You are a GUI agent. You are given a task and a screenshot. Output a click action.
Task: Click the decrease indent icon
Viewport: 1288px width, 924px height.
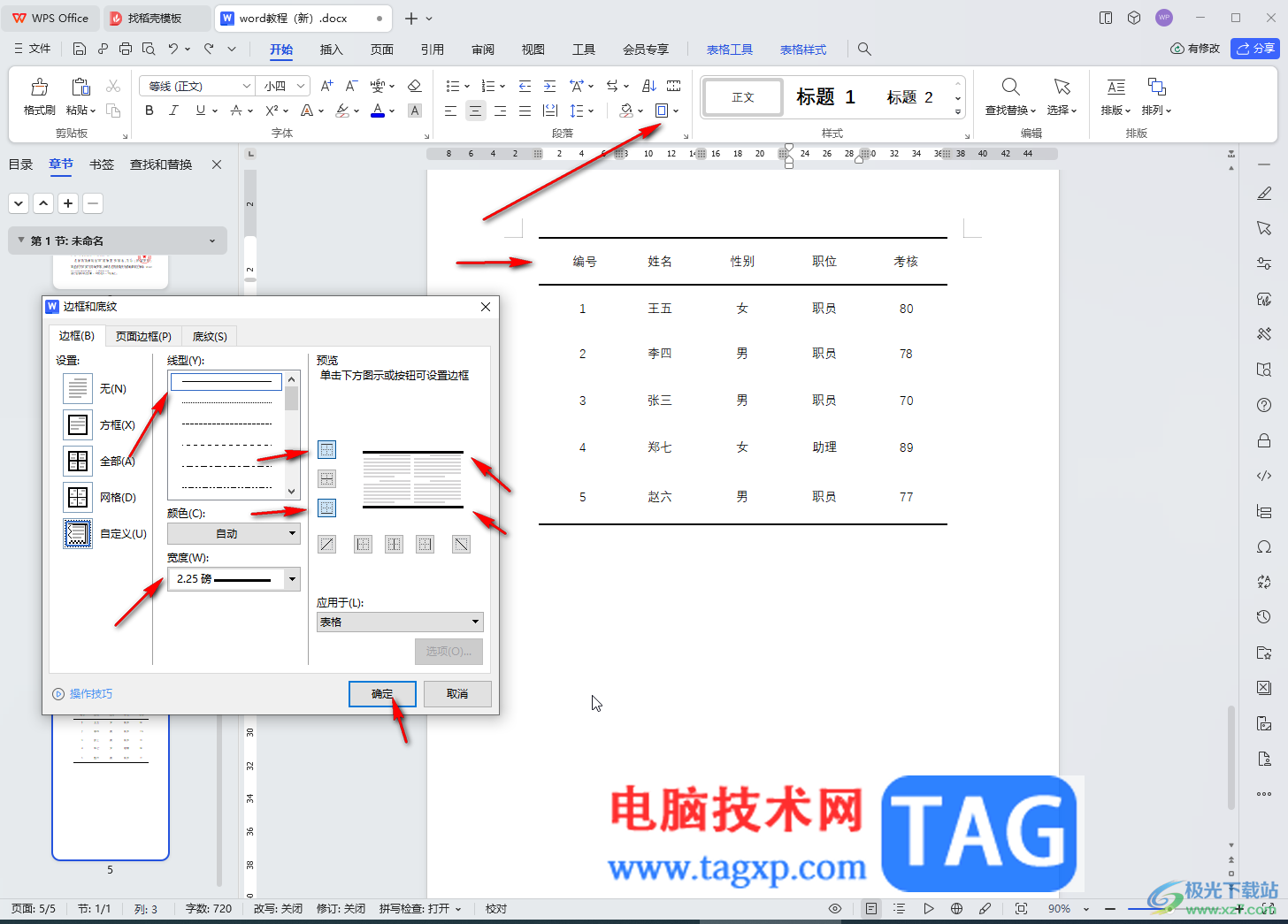(525, 86)
